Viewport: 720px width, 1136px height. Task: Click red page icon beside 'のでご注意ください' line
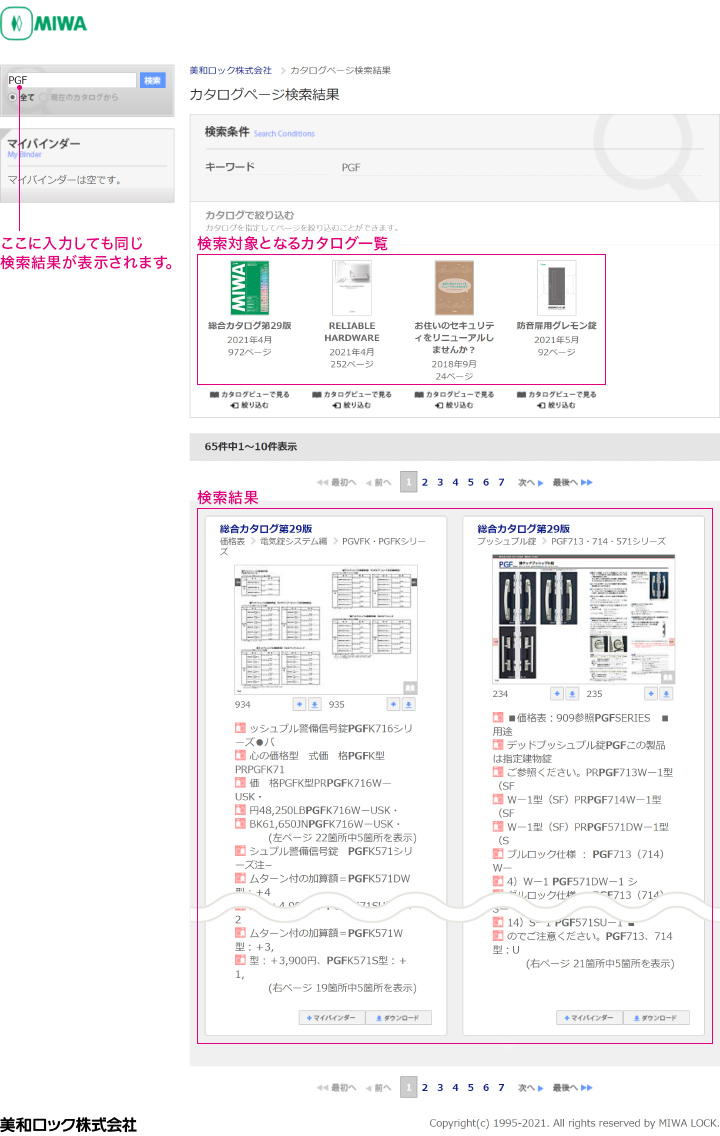[498, 936]
